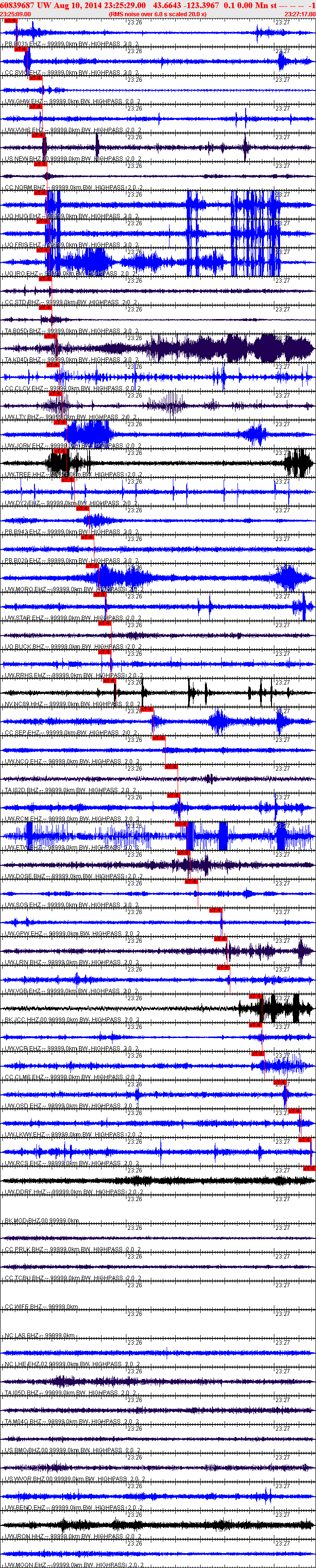Select the TA.I05D BHZ station label
Viewport: 316px width, 1568px height.
[71, 1393]
